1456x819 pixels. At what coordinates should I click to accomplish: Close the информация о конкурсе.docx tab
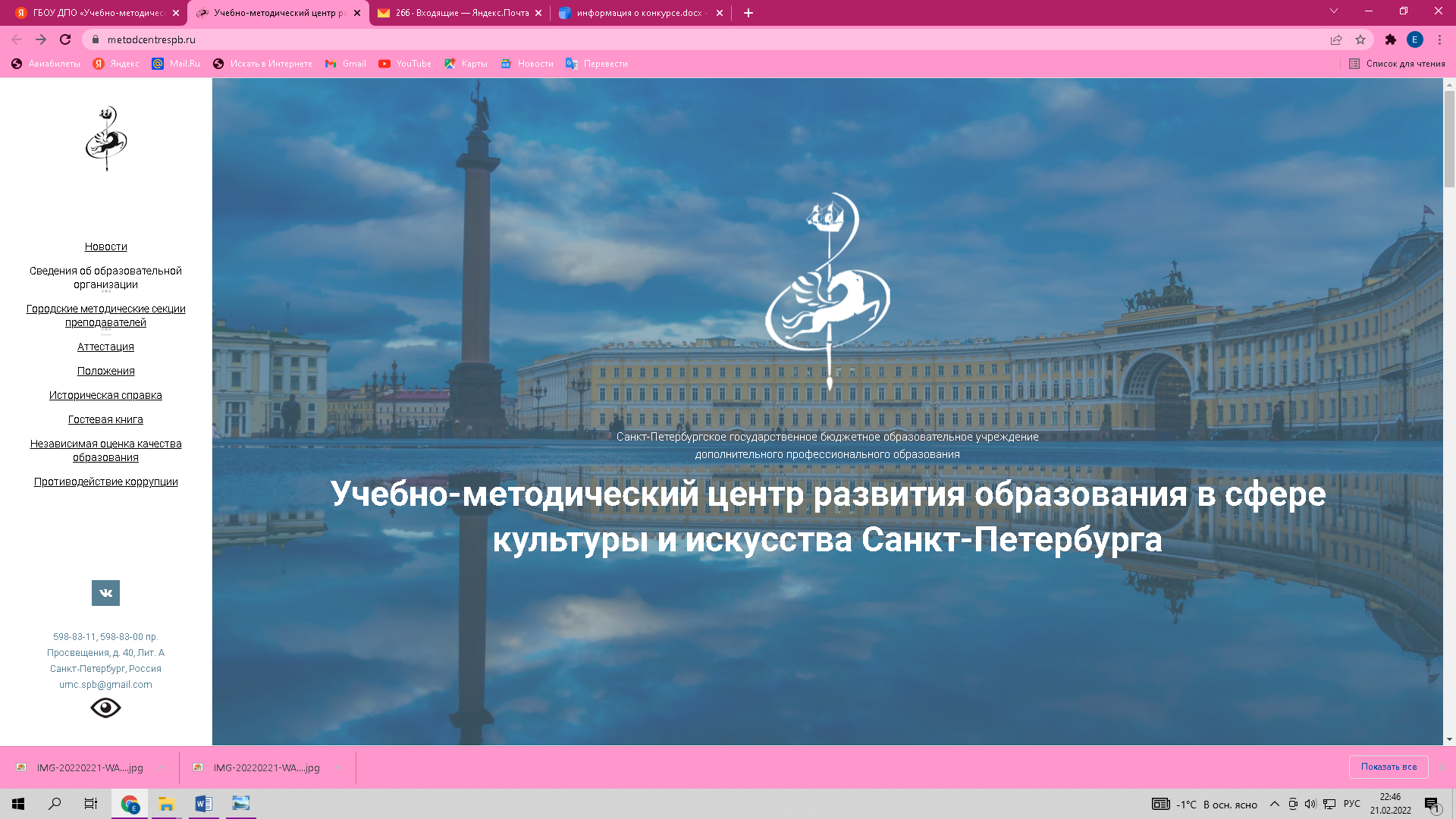(x=720, y=13)
